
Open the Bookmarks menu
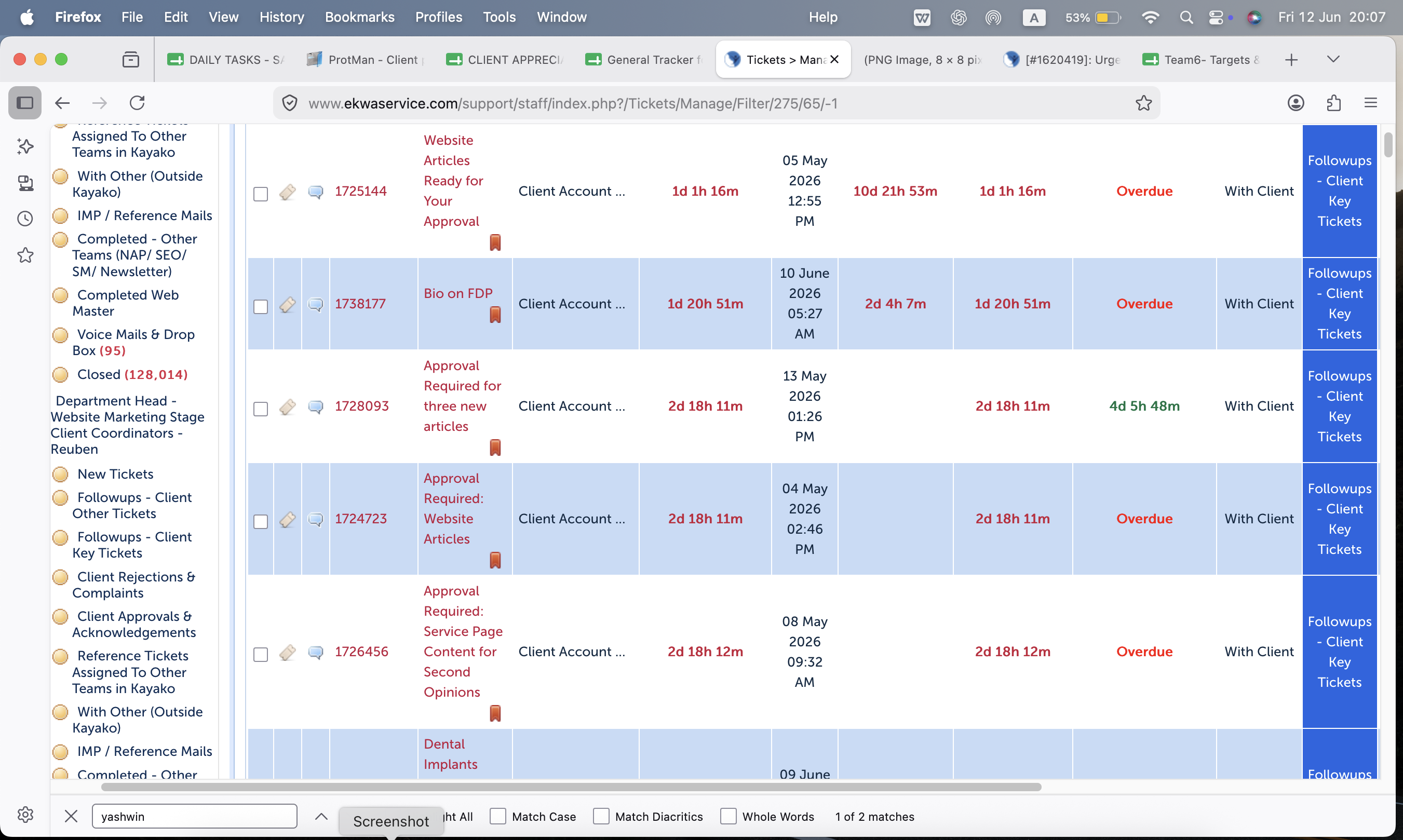[359, 18]
